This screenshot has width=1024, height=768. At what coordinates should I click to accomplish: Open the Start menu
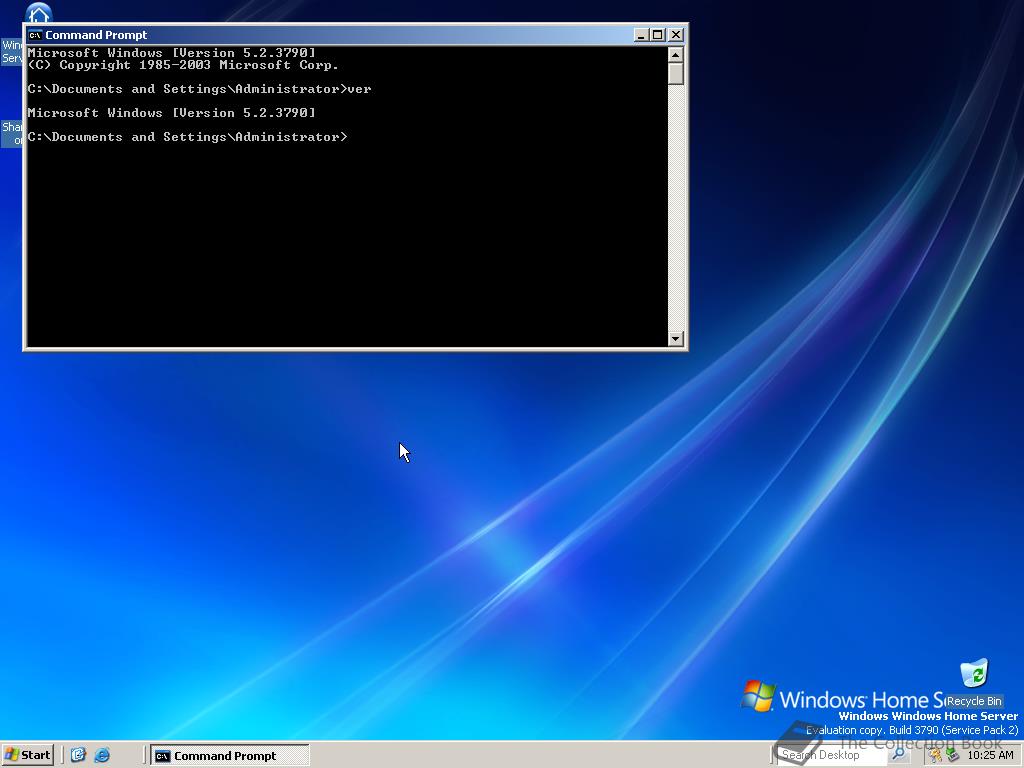point(28,755)
